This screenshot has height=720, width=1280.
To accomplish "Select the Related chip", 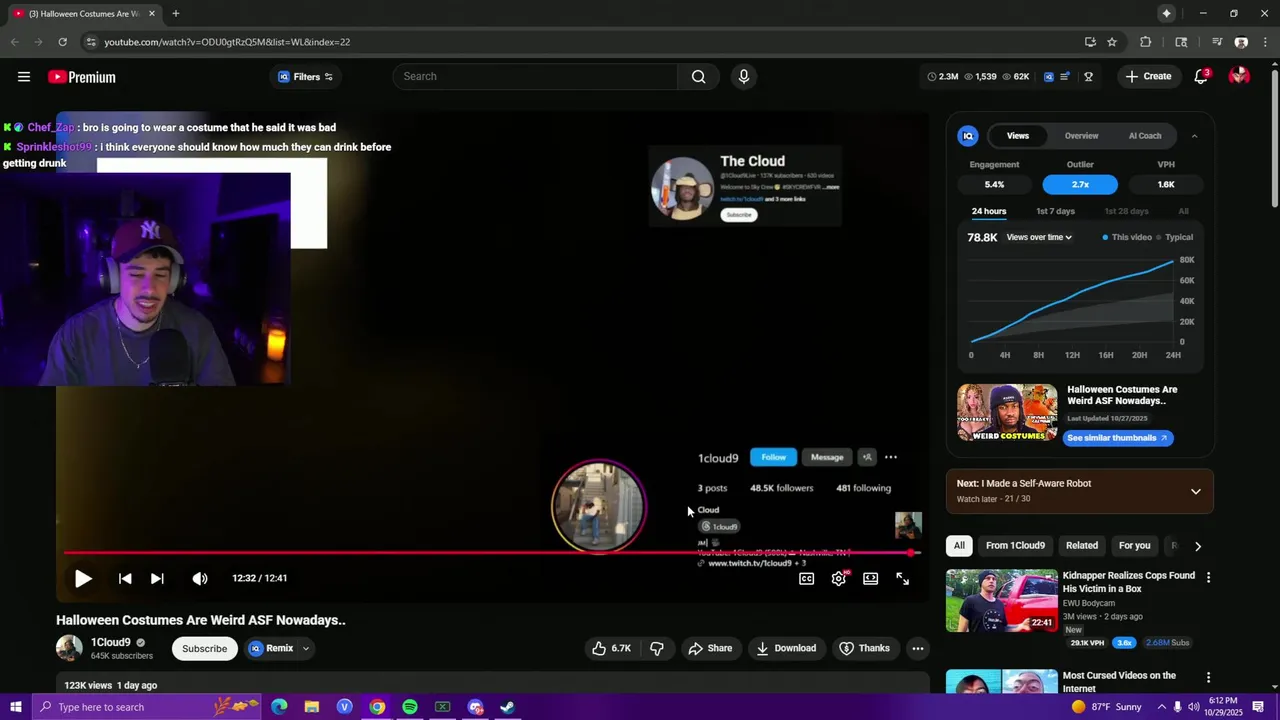I will (1081, 546).
